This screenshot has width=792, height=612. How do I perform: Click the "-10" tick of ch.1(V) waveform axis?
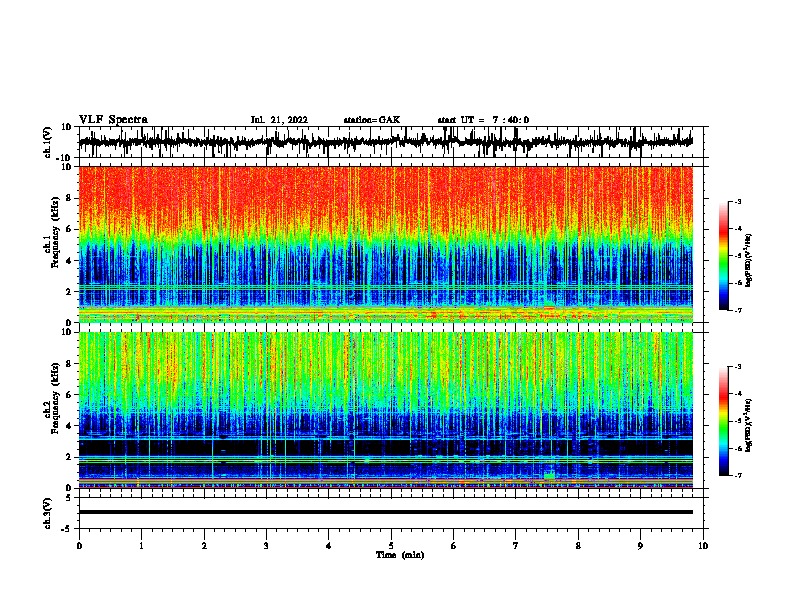click(x=65, y=158)
